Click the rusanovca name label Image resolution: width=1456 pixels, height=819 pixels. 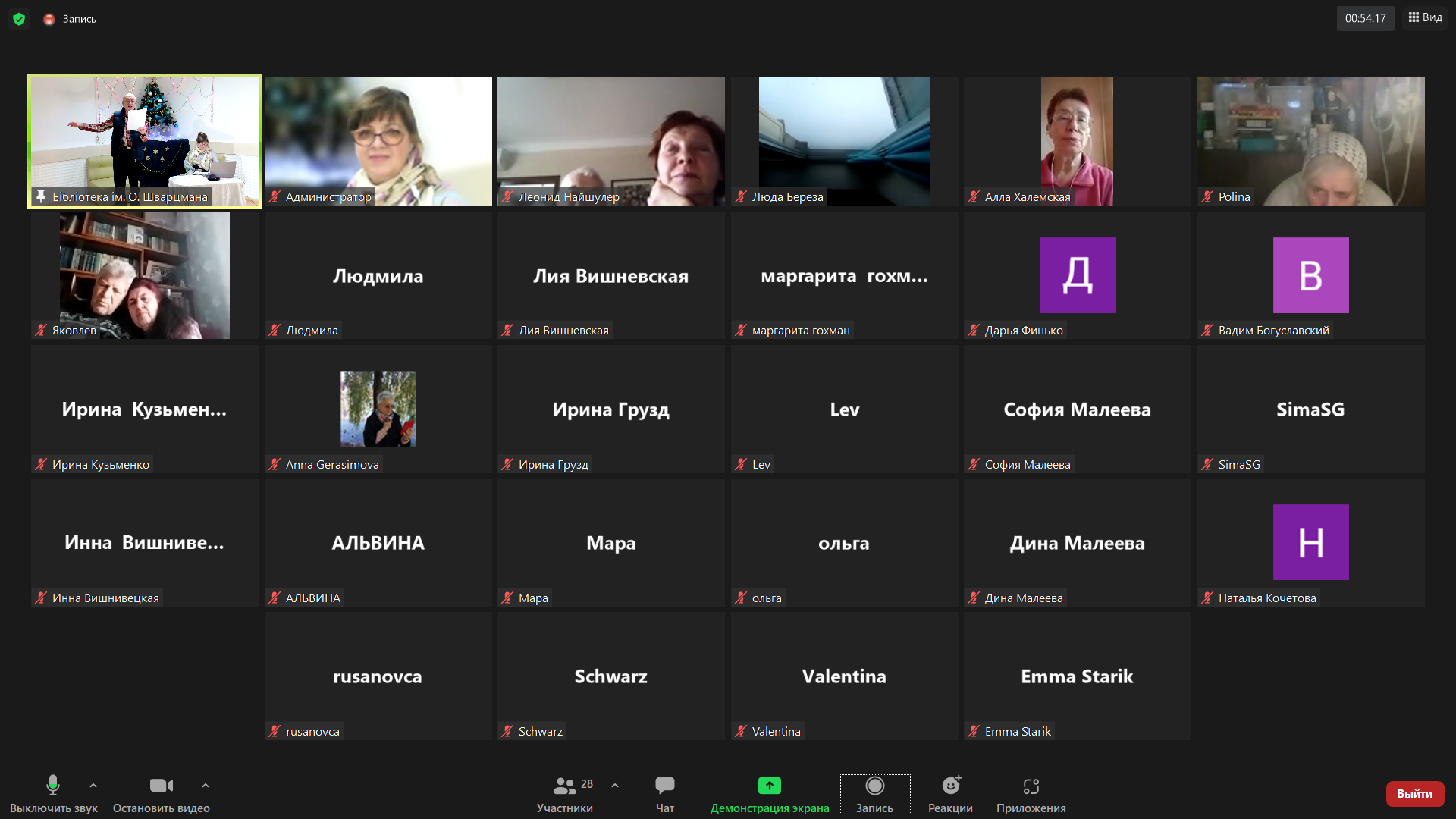coord(312,731)
